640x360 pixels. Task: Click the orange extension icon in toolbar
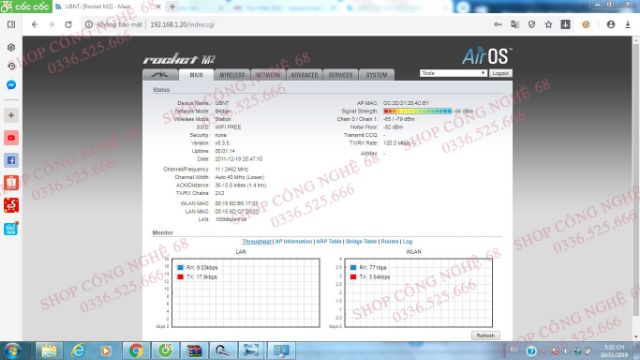point(586,24)
